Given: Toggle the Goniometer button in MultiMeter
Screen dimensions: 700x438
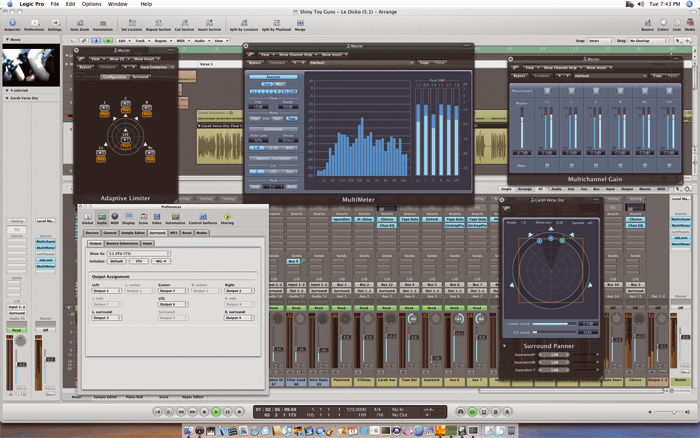Looking at the screenshot, I should 273,129.
